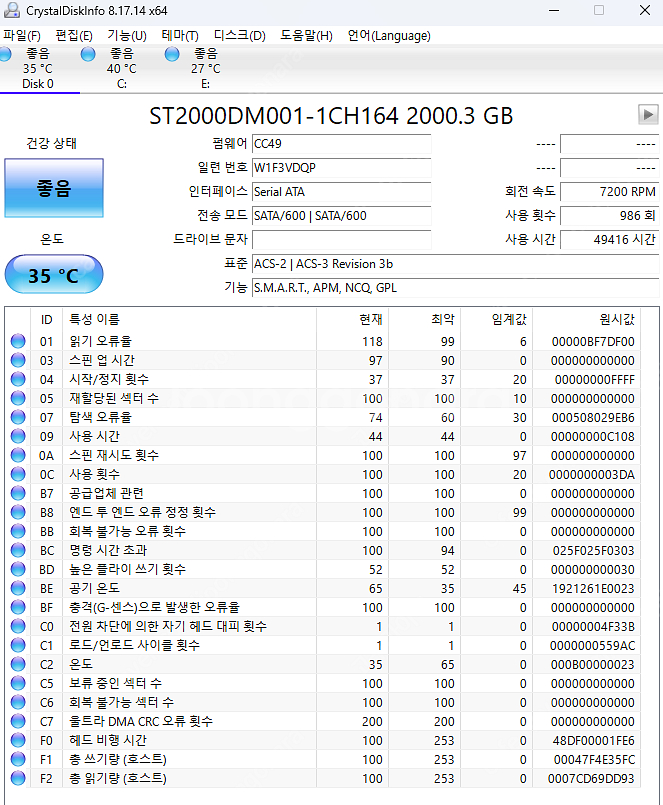Click the 35 °C temperature button

coord(54,275)
